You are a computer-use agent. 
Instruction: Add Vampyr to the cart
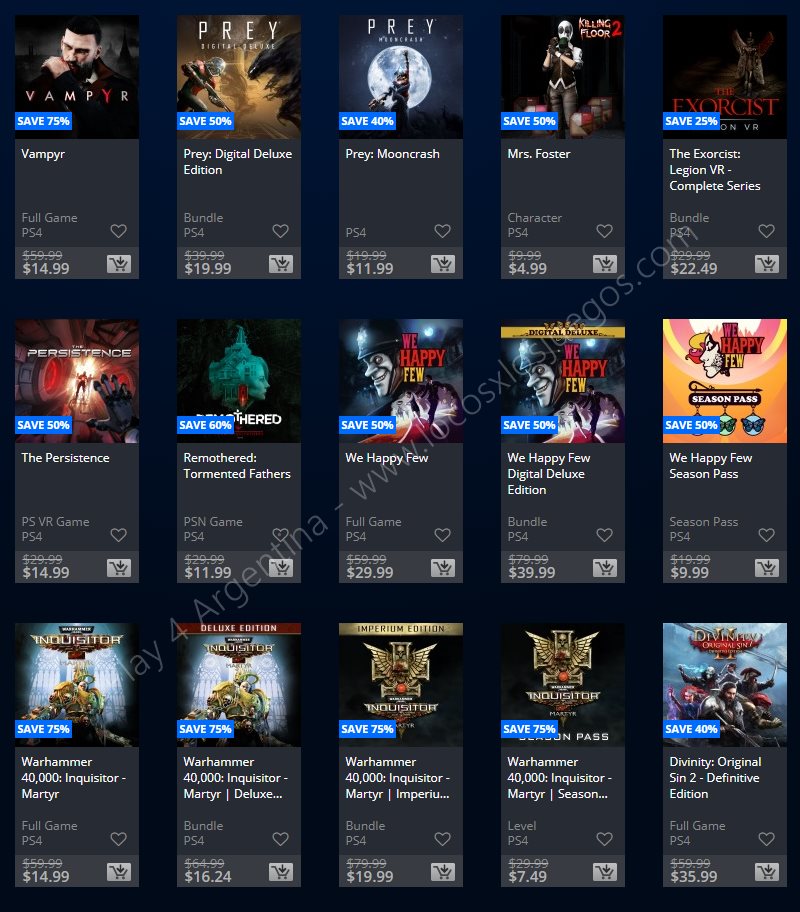point(119,264)
